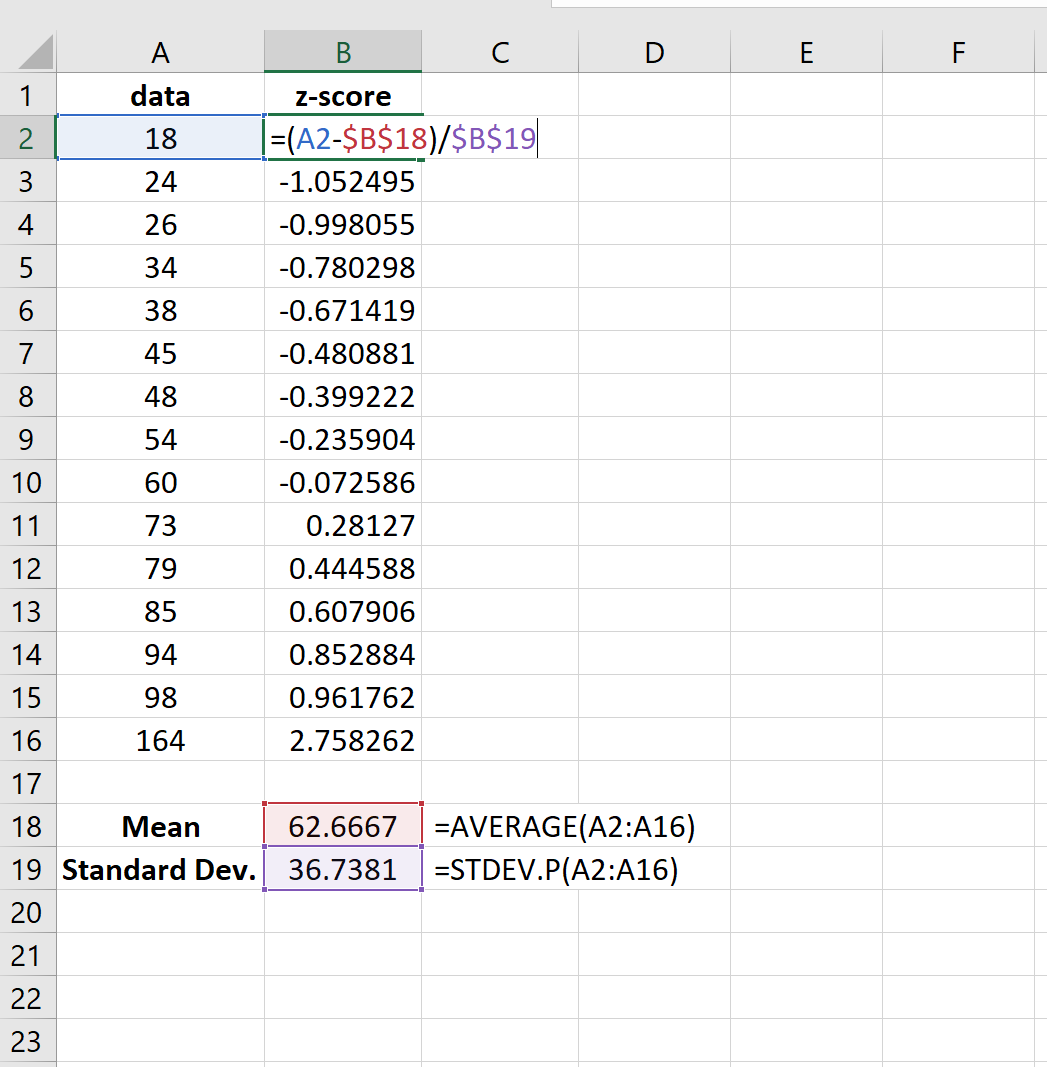Viewport: 1047px width, 1067px height.
Task: Select the cell containing value 164
Action: pyautogui.click(x=160, y=741)
